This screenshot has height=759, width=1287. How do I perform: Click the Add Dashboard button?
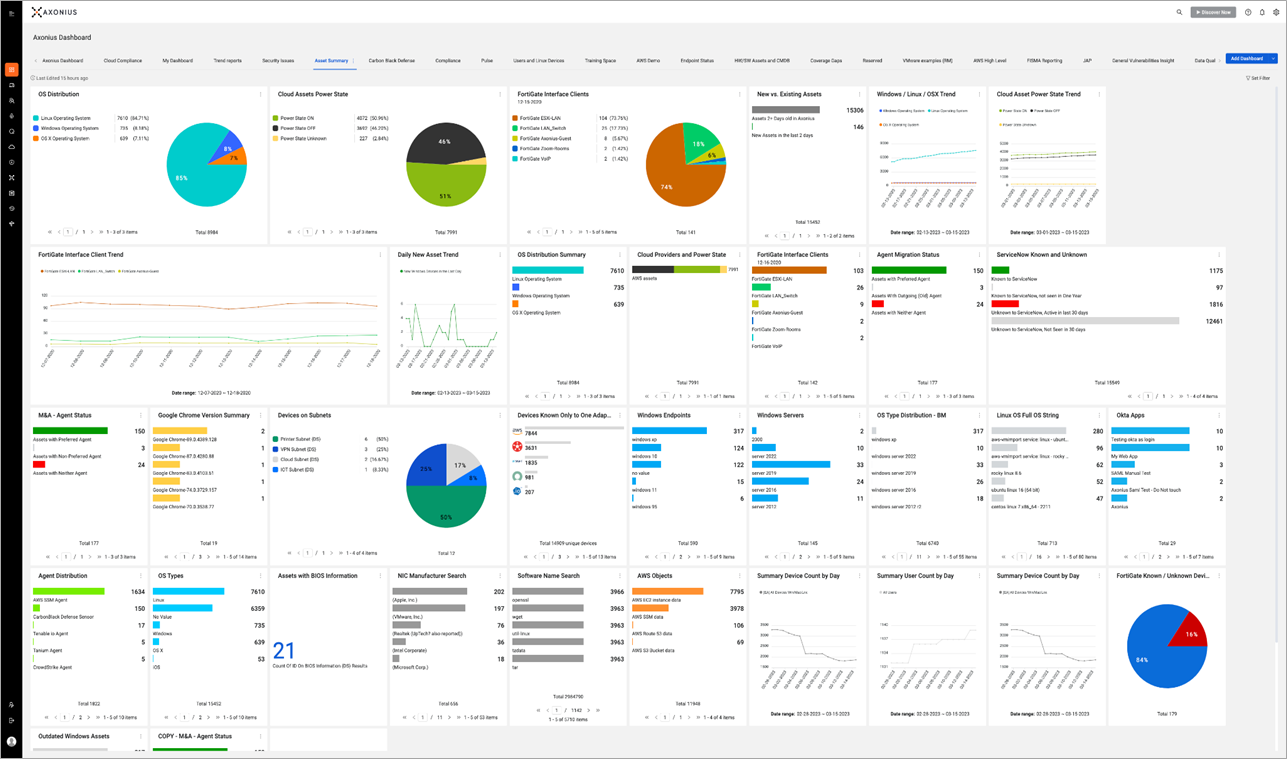pyautogui.click(x=1247, y=59)
